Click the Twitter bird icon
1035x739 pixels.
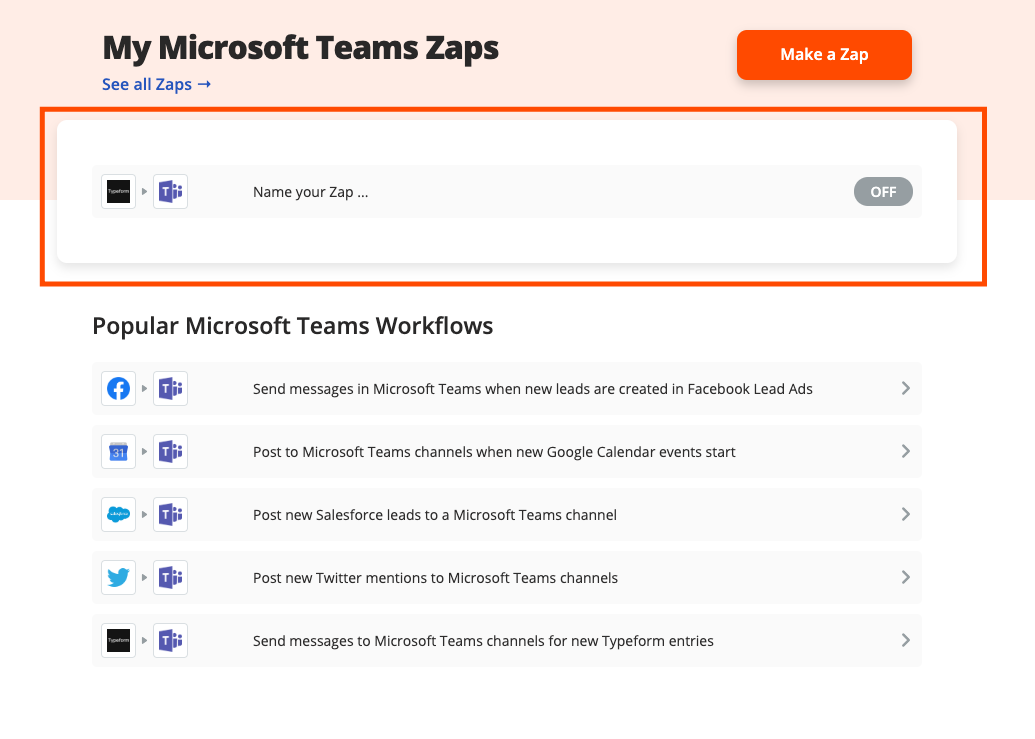(118, 577)
